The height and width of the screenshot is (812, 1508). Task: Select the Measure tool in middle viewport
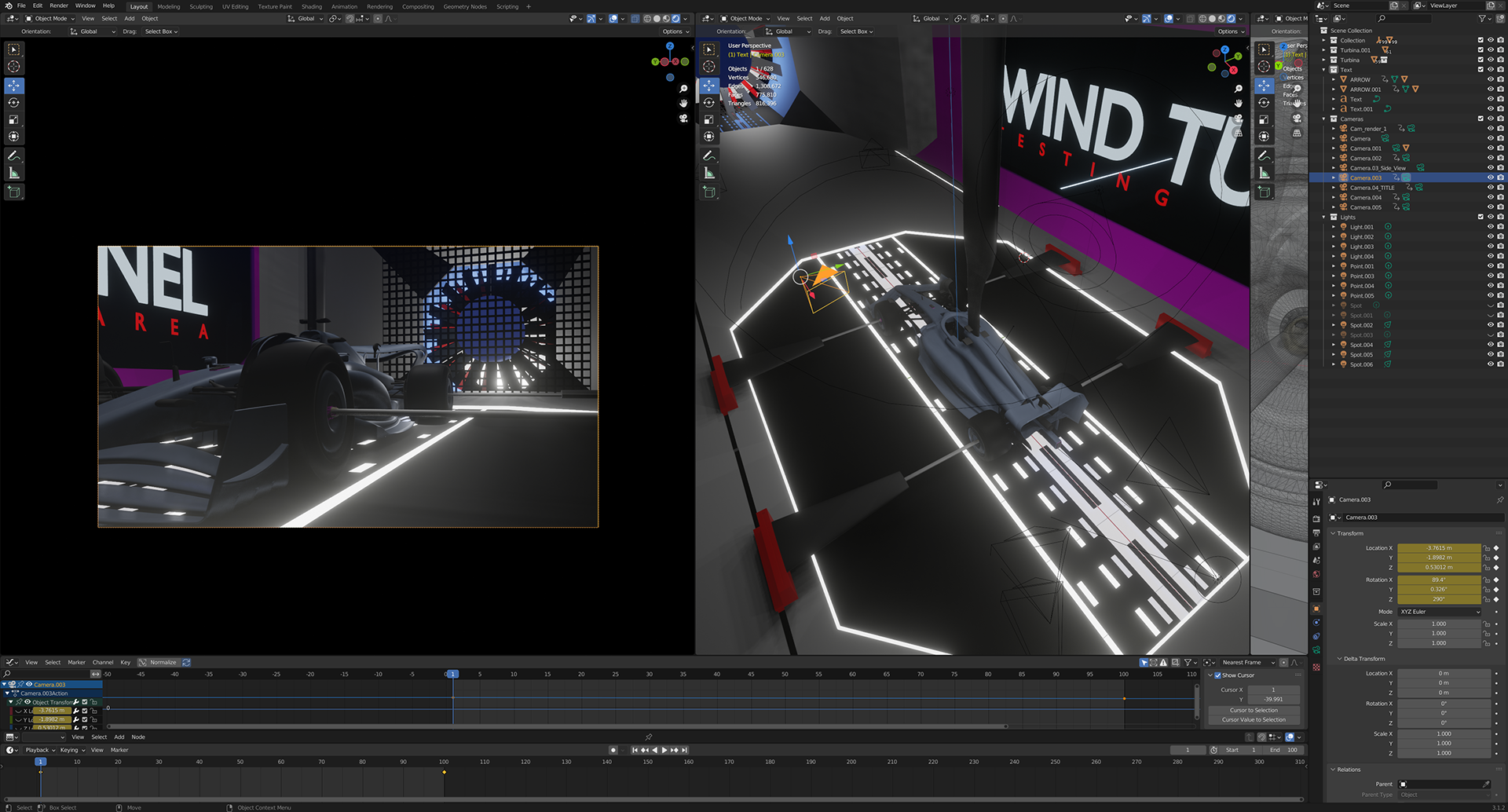[x=709, y=173]
